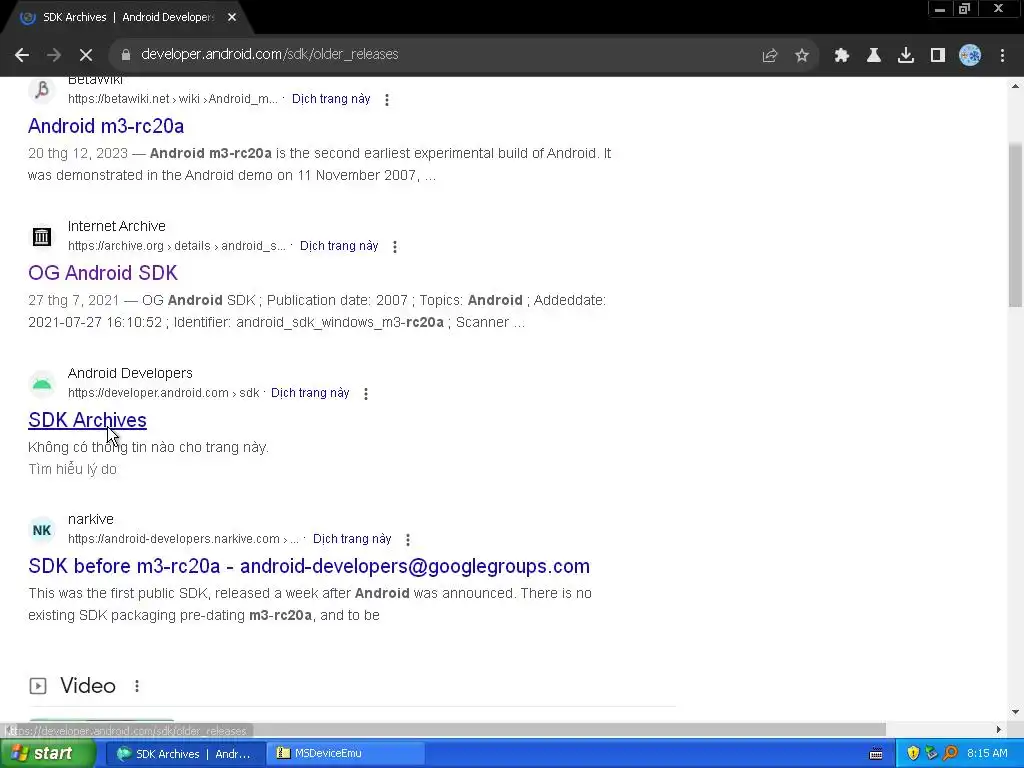This screenshot has height=768, width=1024.
Task: Share this page via the share icon
Action: click(x=770, y=56)
